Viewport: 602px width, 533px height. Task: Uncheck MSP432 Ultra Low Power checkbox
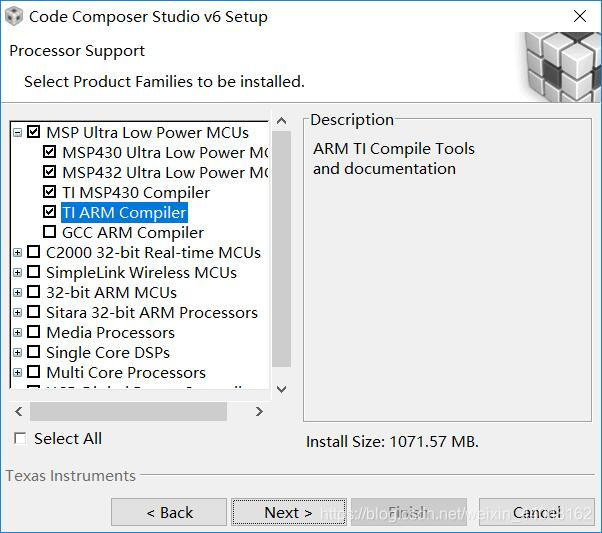coord(50,172)
